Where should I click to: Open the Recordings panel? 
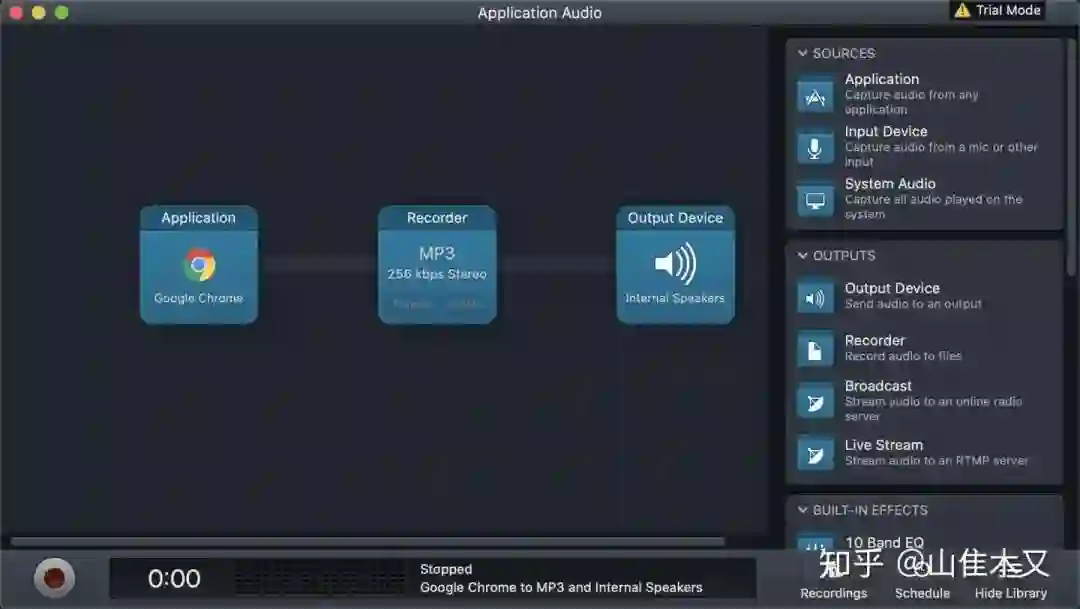833,593
